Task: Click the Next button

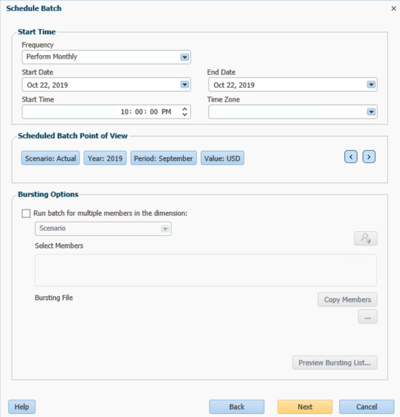Action: (305, 407)
